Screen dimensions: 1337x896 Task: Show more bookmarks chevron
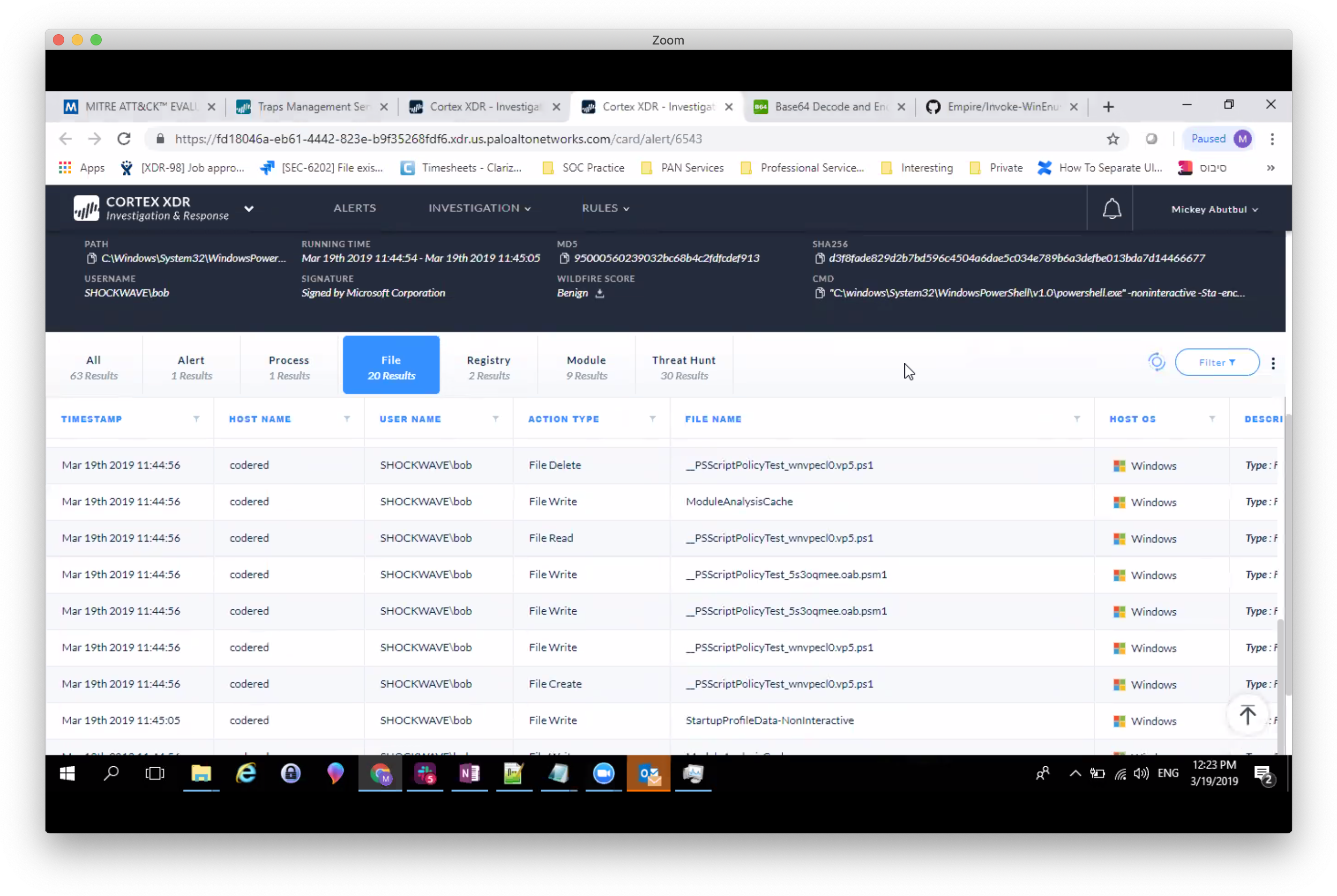click(1270, 167)
